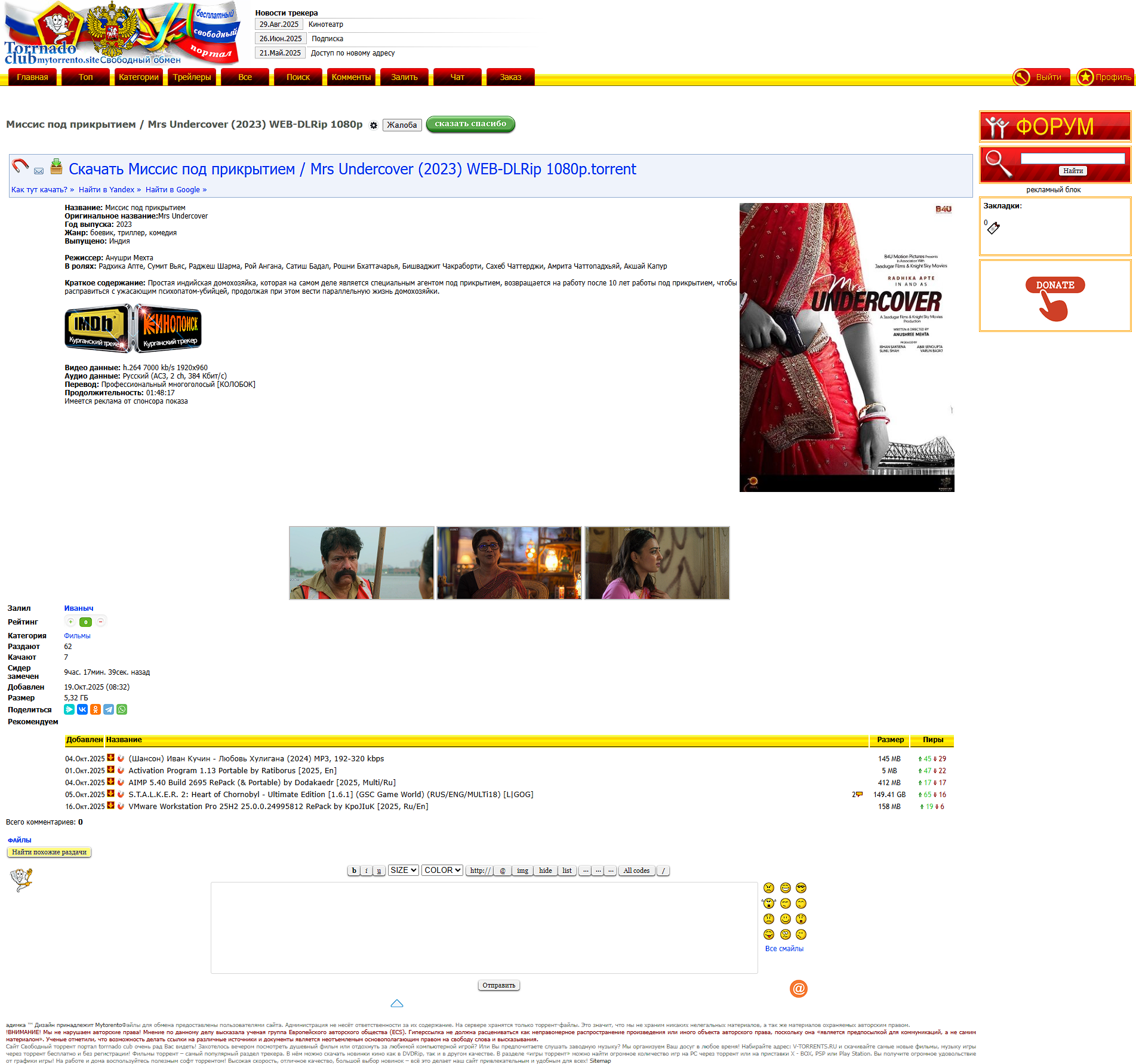Click the IMDb rating badge
The height and width of the screenshot is (1064, 1136).
98,328
